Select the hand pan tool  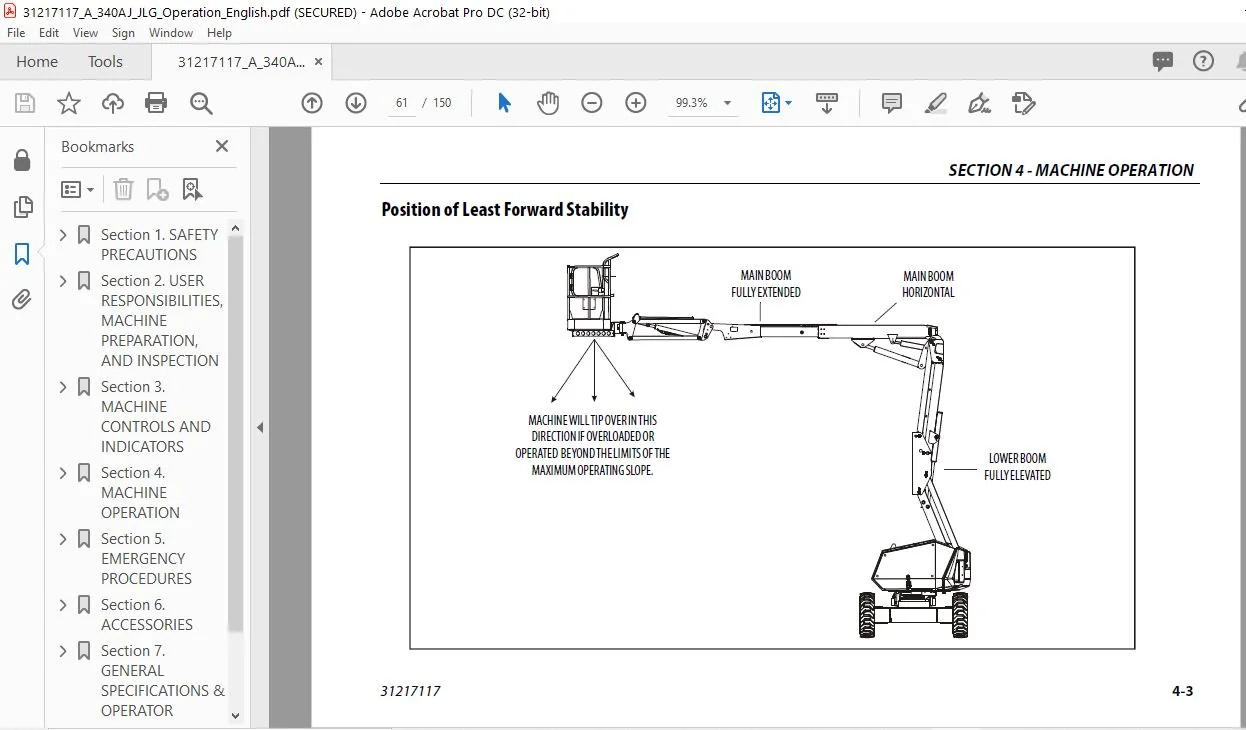(x=548, y=103)
